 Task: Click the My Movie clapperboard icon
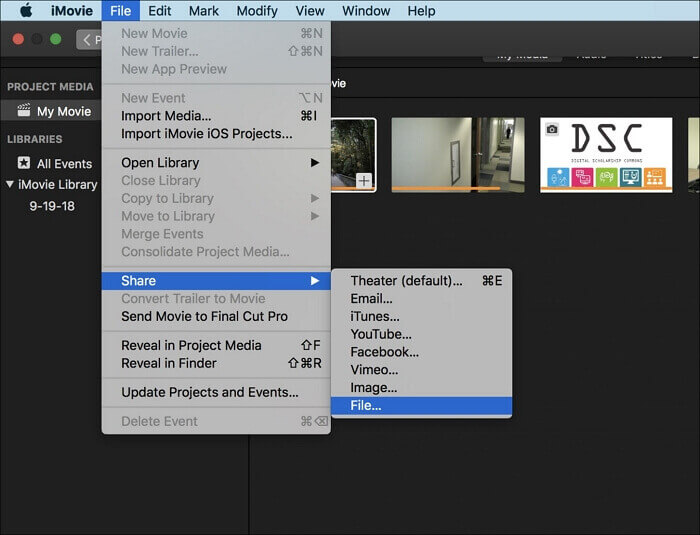(x=23, y=111)
